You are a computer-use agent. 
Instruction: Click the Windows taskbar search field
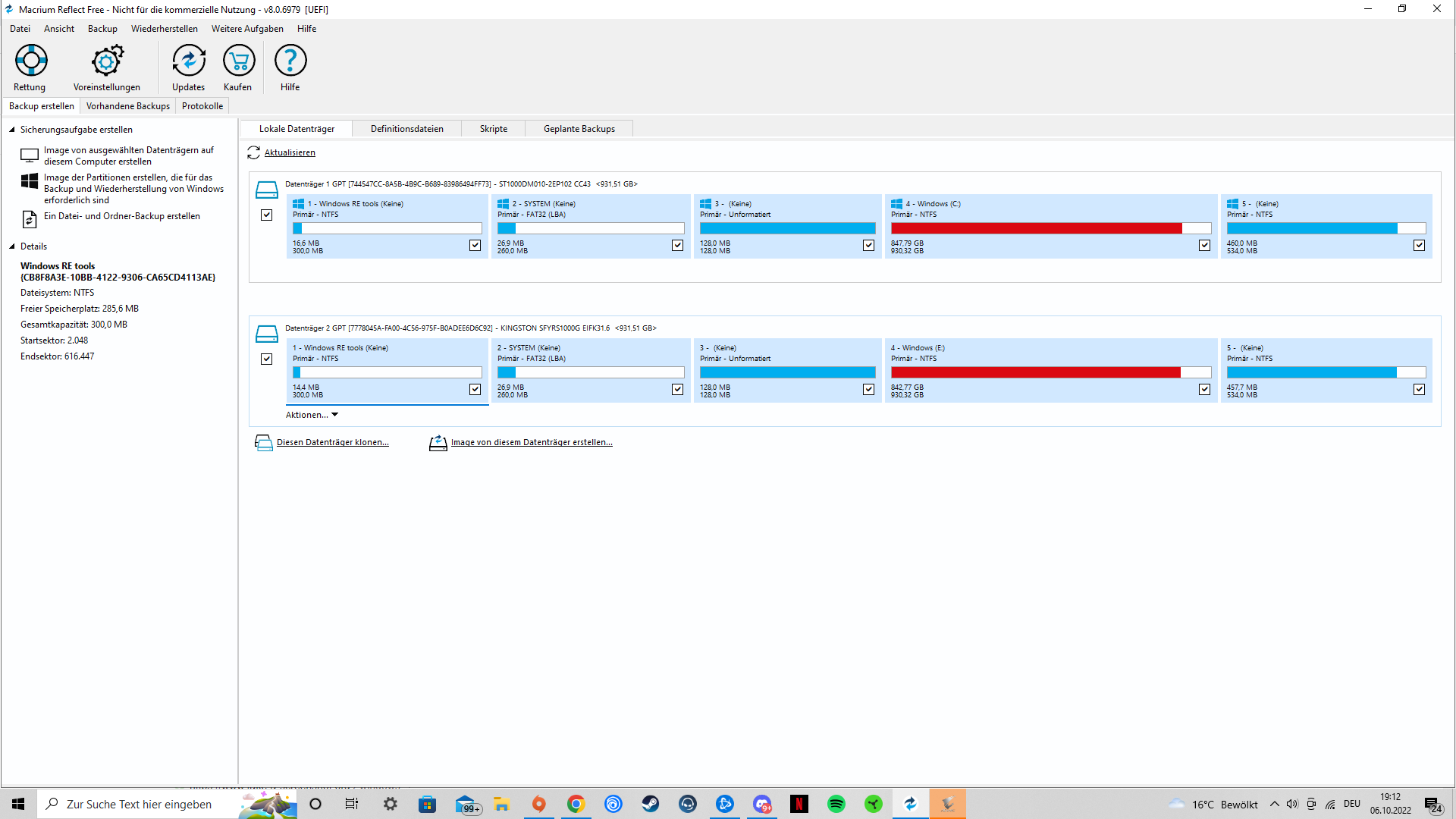point(139,805)
